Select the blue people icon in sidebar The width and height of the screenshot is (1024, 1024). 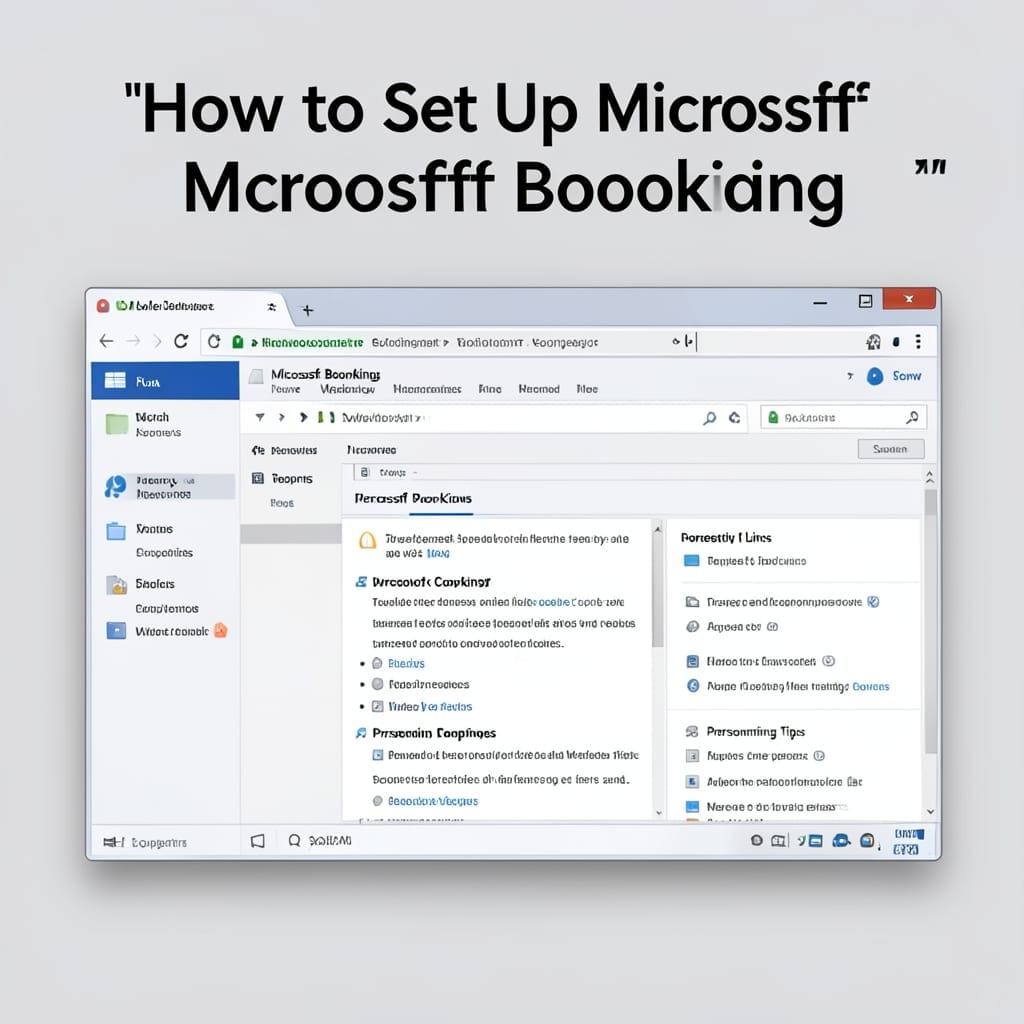[x=116, y=487]
